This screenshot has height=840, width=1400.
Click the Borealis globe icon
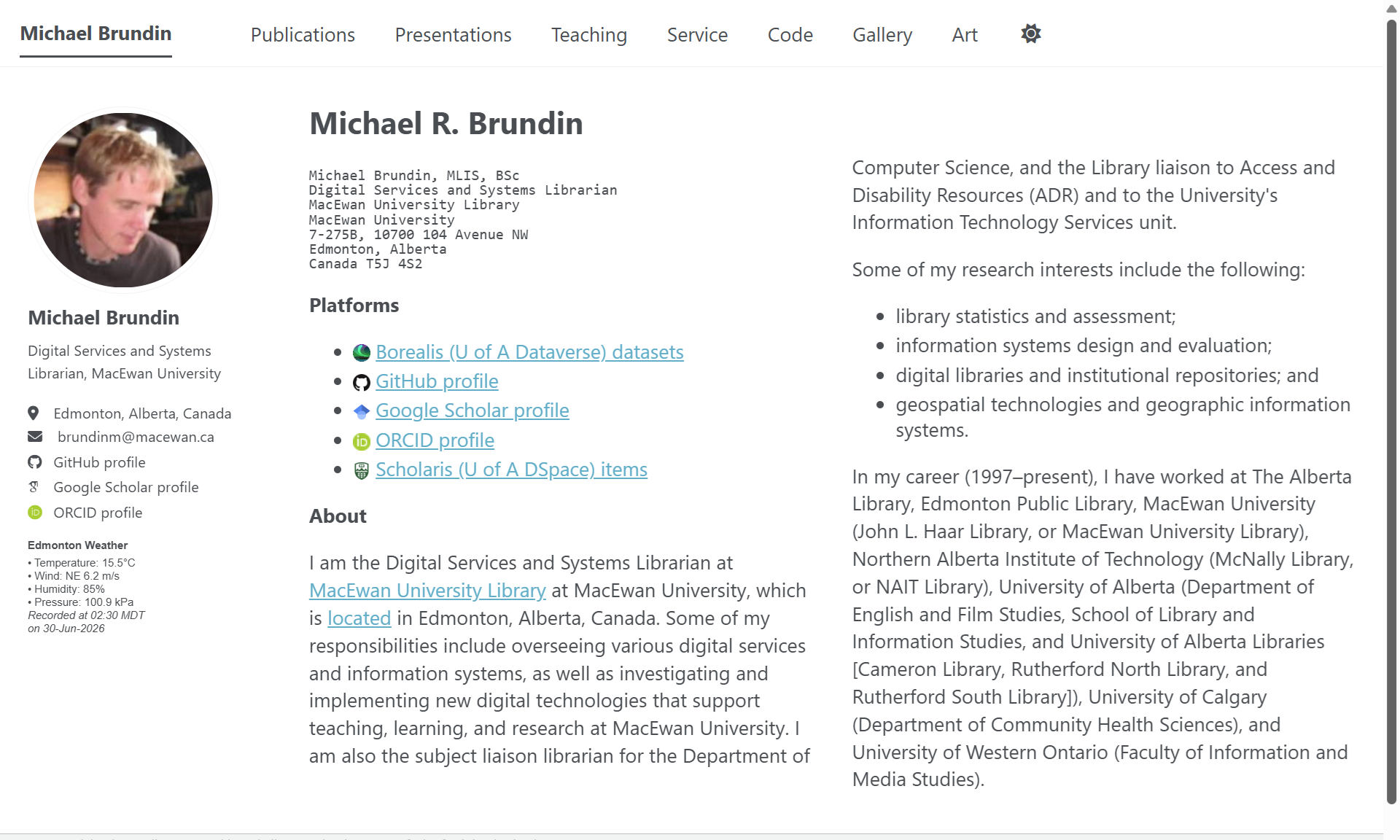coord(362,353)
